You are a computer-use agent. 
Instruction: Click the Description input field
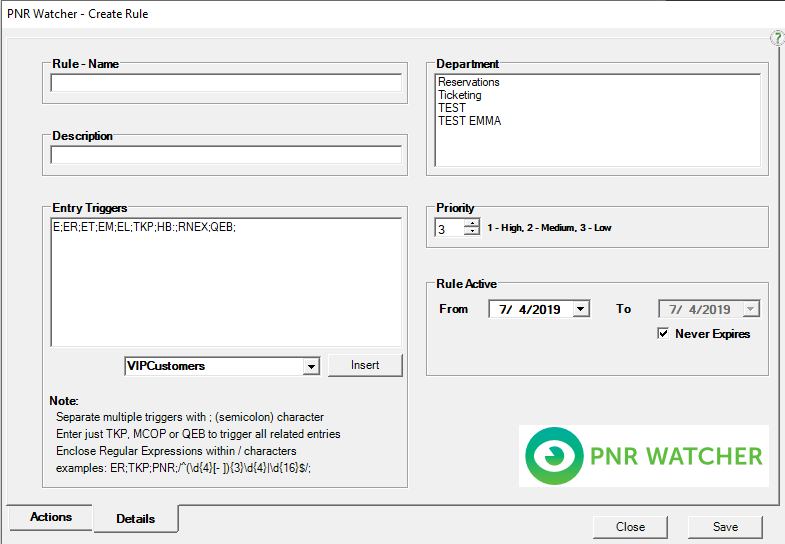coord(226,155)
